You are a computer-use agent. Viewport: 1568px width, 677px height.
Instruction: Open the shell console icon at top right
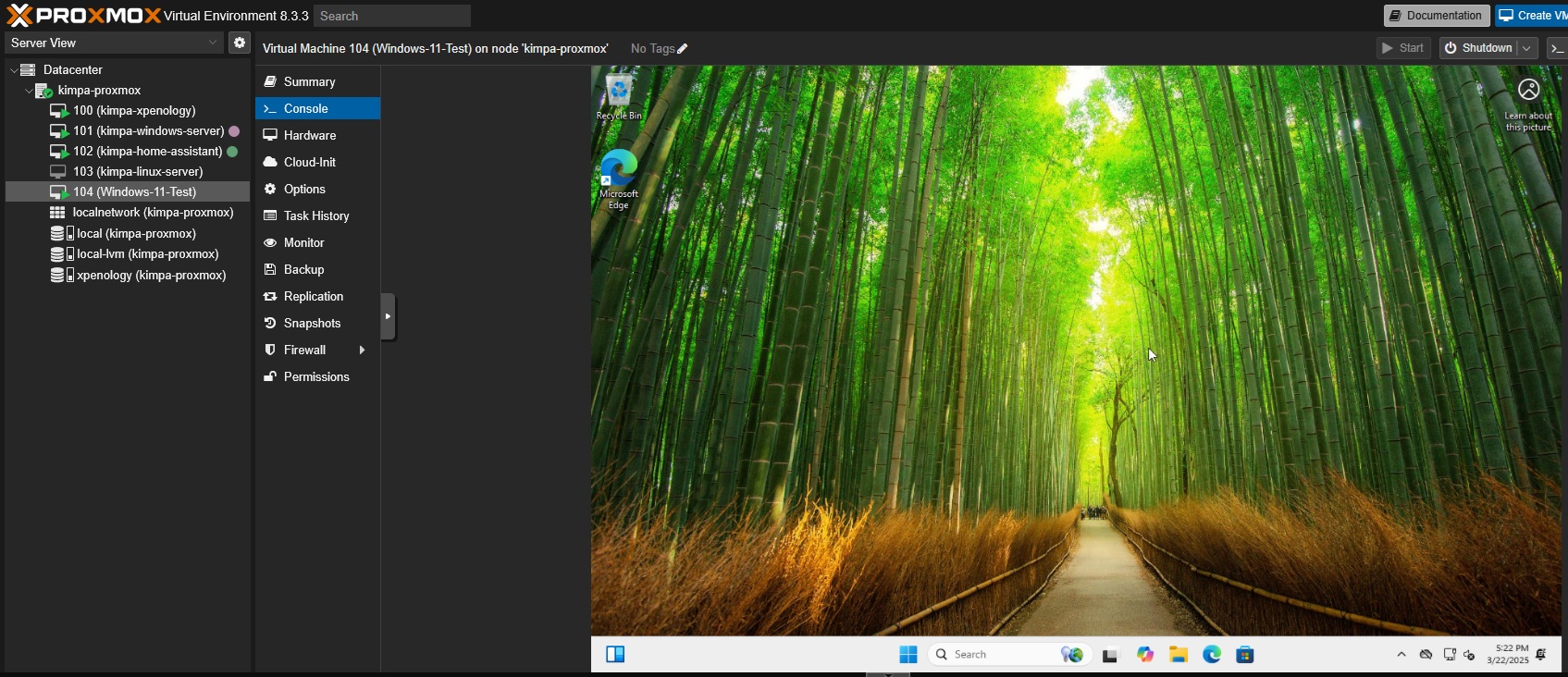1558,48
